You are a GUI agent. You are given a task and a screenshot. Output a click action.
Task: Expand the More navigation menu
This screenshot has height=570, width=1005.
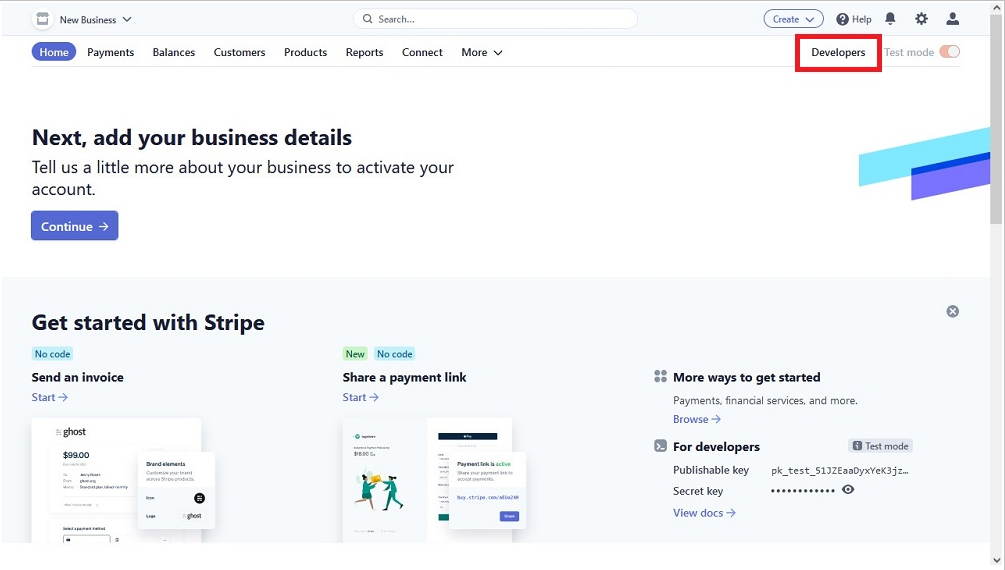(x=481, y=53)
